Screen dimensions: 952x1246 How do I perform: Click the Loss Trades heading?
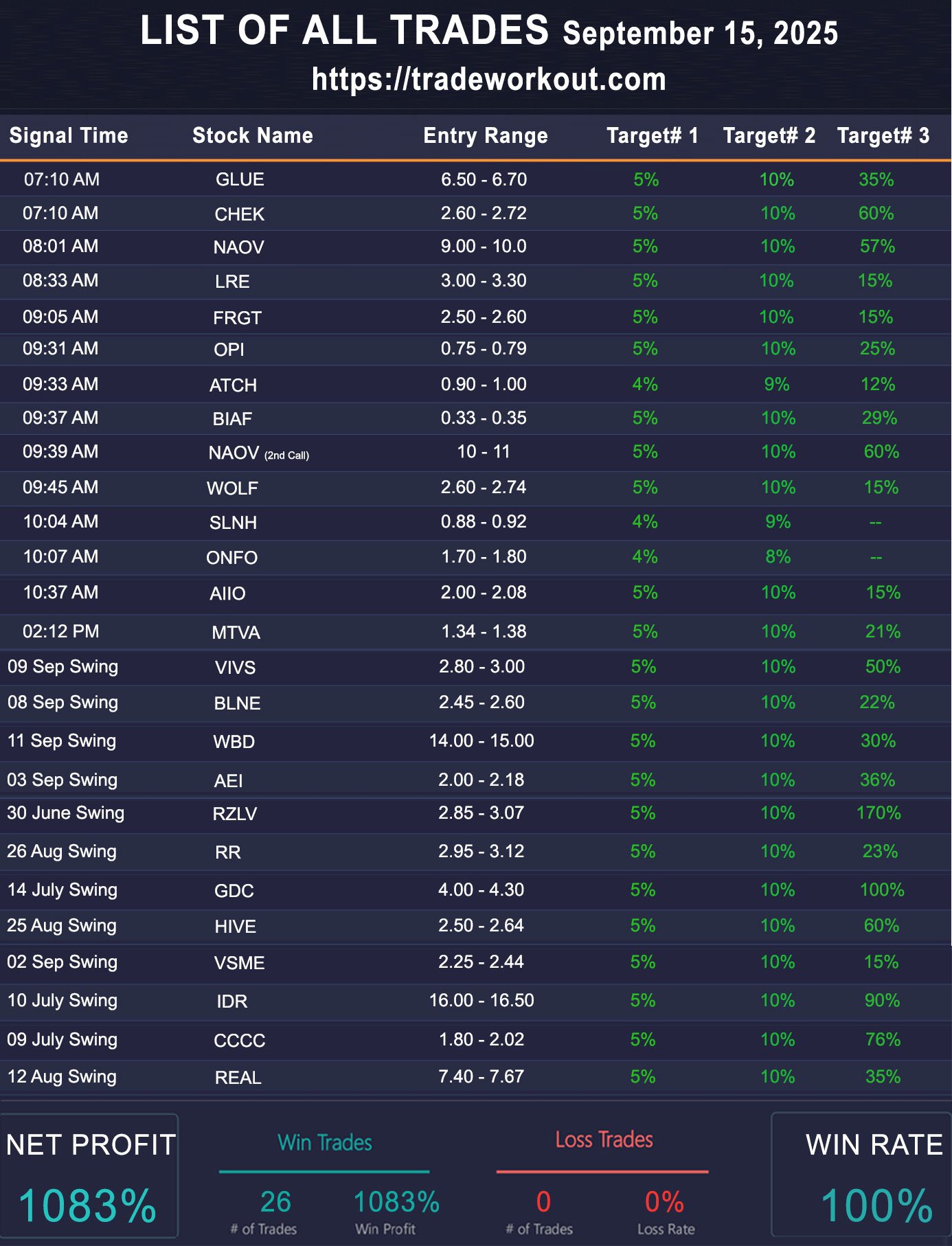(604, 1140)
